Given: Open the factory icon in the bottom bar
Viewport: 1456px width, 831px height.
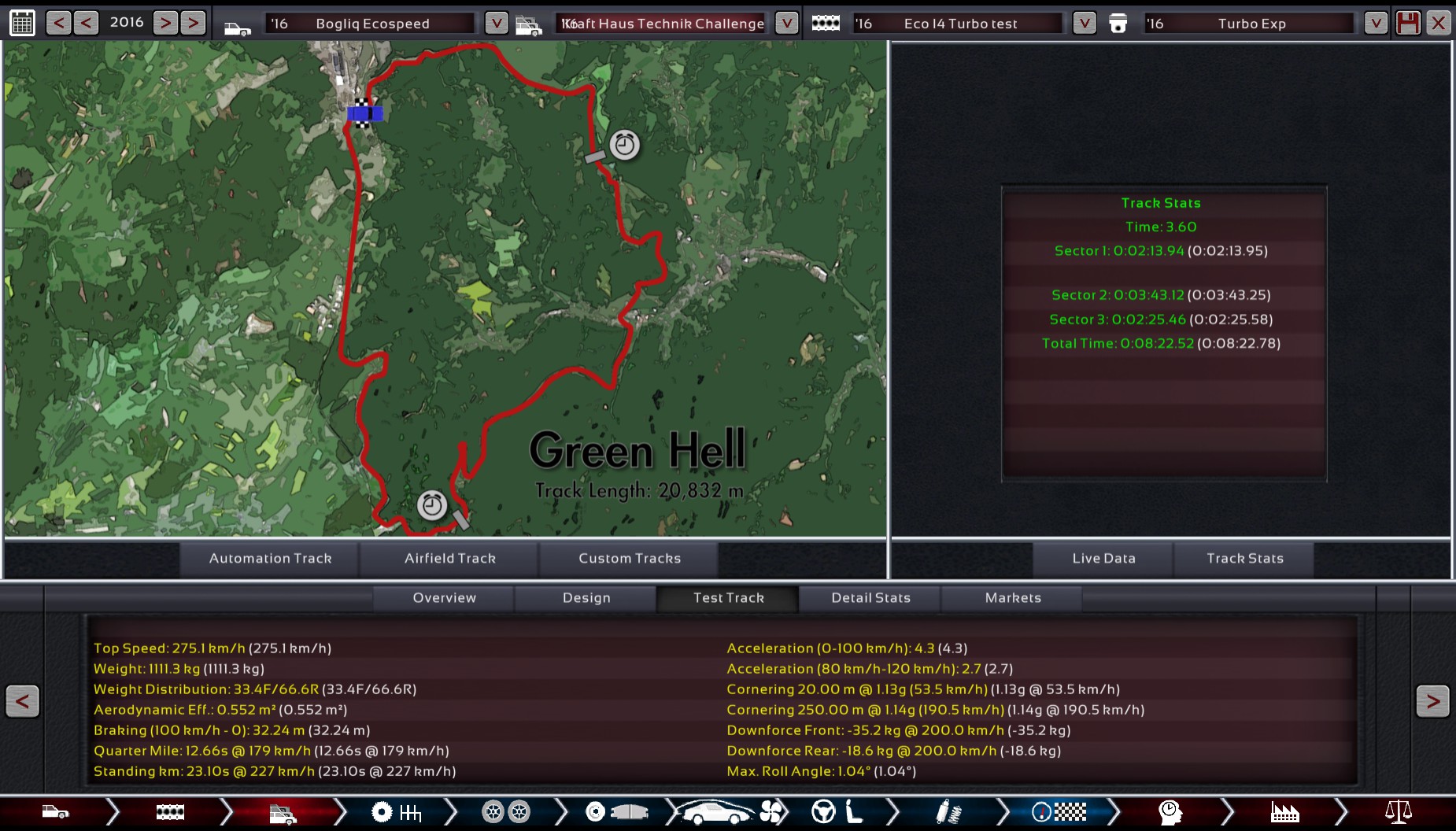Looking at the screenshot, I should [x=1284, y=811].
